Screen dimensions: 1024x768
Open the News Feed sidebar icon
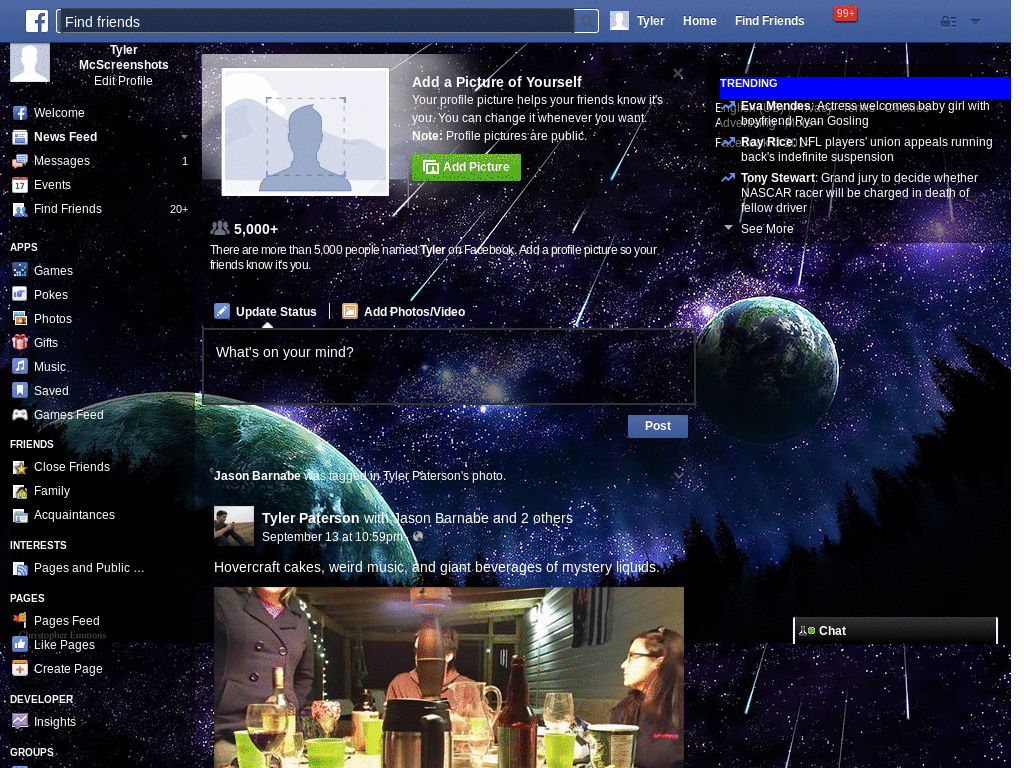(x=20, y=137)
